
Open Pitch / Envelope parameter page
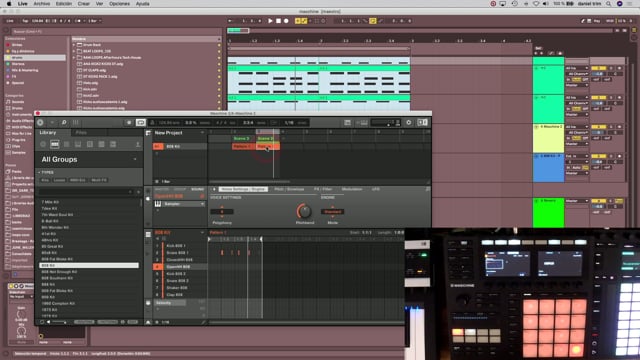(x=289, y=189)
